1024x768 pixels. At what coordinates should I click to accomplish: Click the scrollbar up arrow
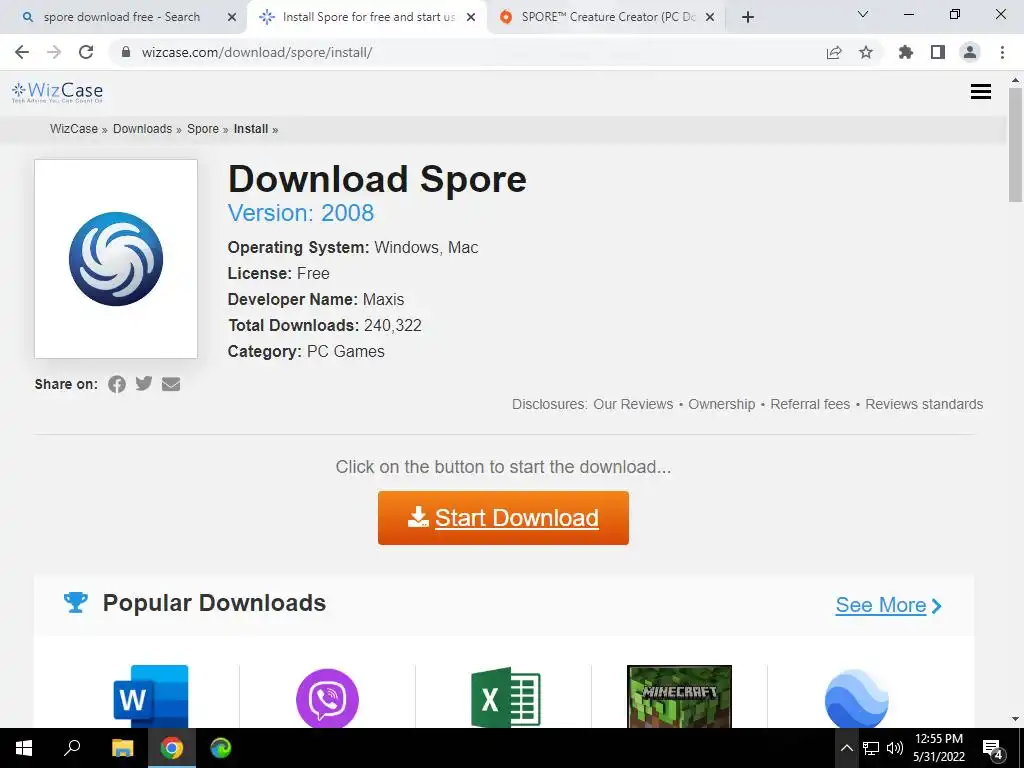click(1015, 80)
